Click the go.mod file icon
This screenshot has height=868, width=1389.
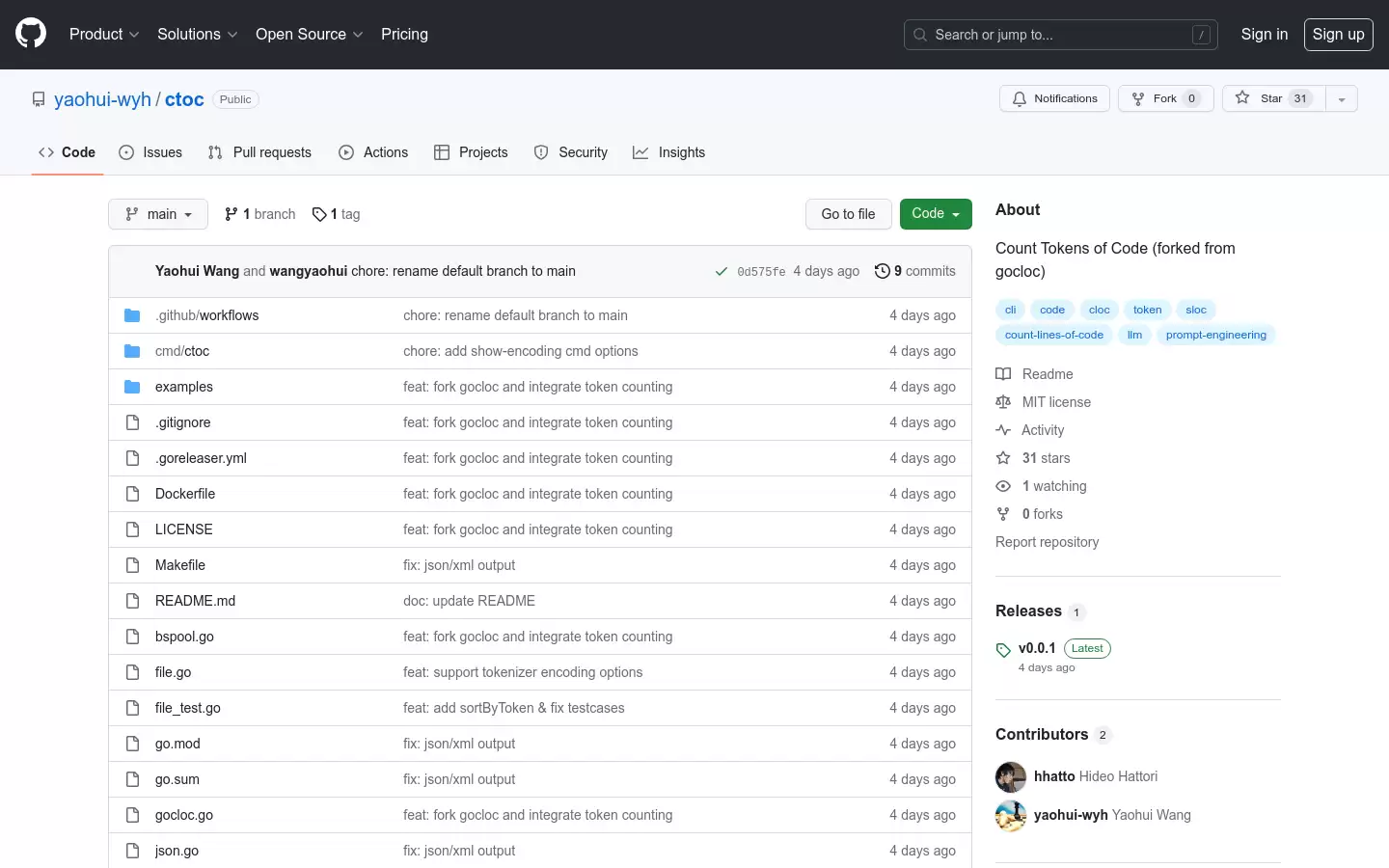pos(132,744)
